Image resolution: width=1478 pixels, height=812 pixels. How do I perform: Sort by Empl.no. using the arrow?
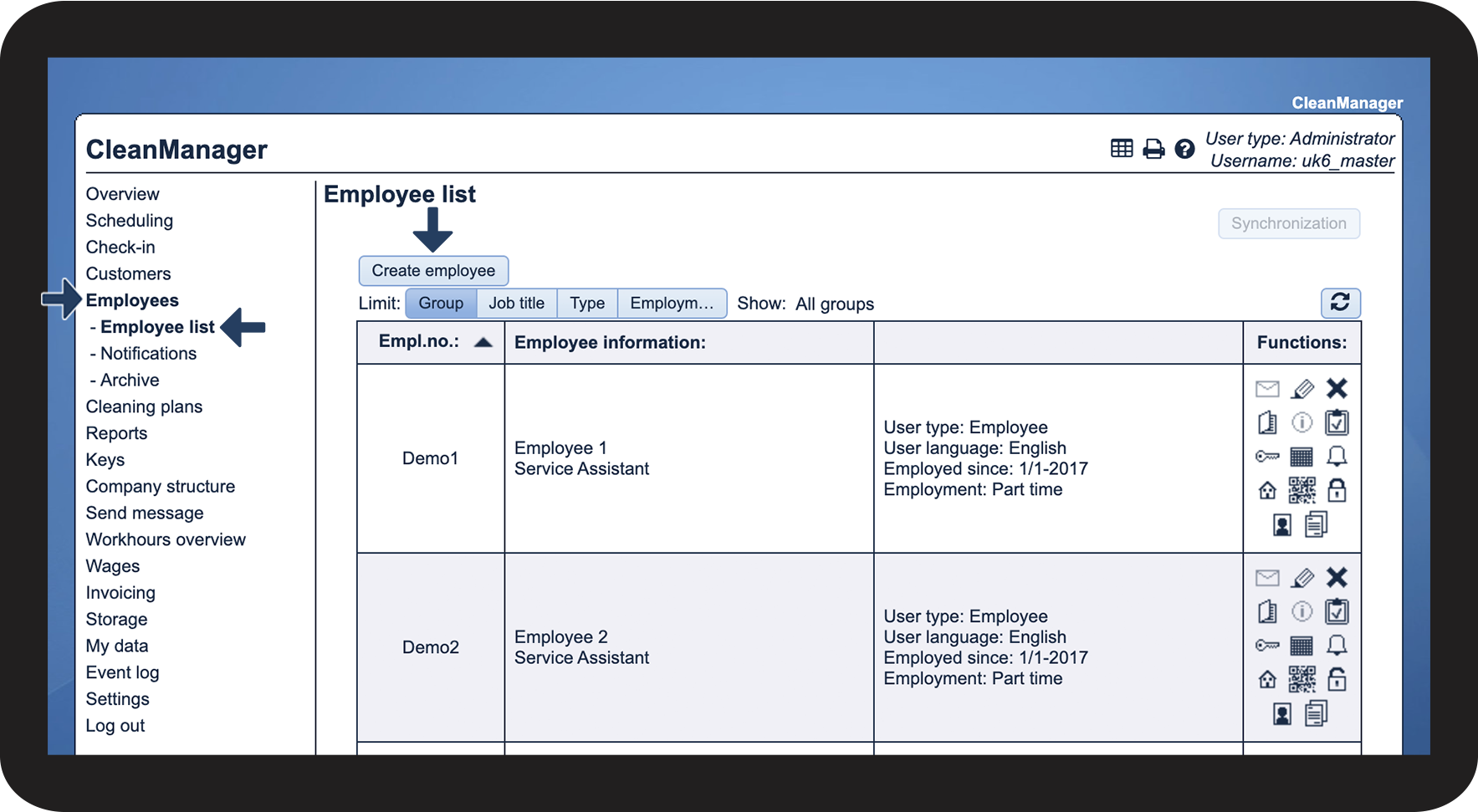point(483,342)
